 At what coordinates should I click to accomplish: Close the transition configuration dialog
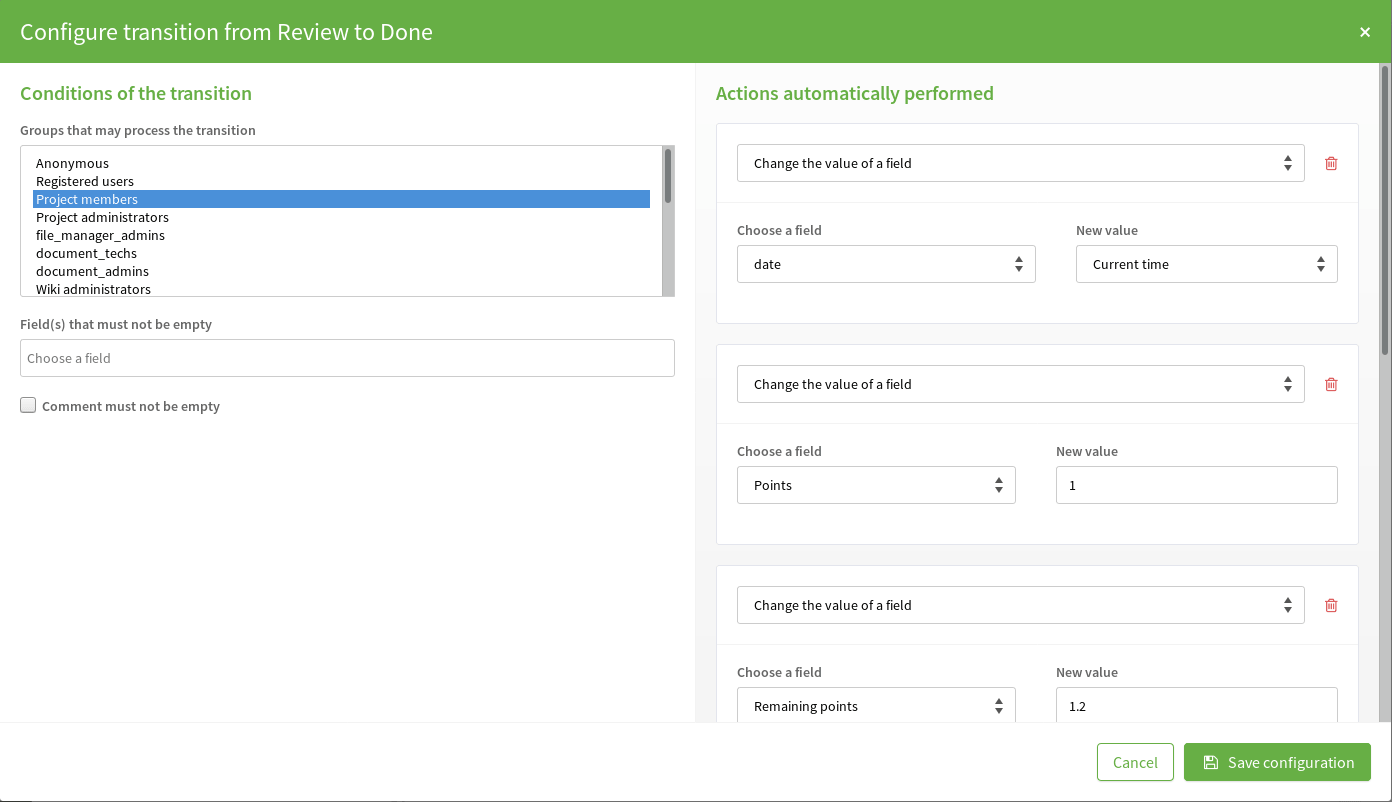click(x=1365, y=31)
